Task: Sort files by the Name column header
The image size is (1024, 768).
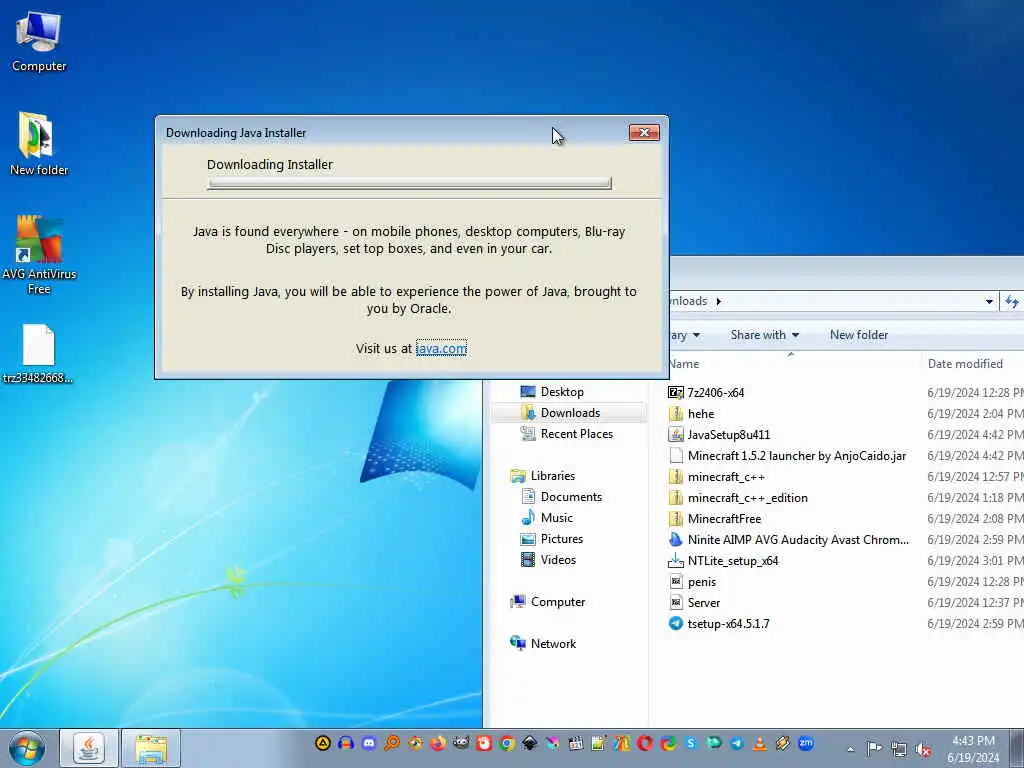Action: coord(684,364)
